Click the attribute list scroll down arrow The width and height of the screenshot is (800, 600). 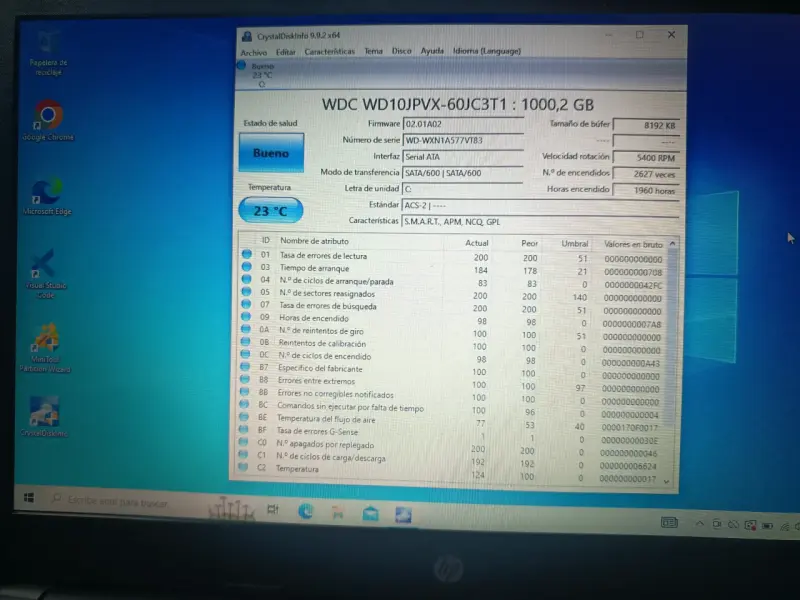[667, 481]
